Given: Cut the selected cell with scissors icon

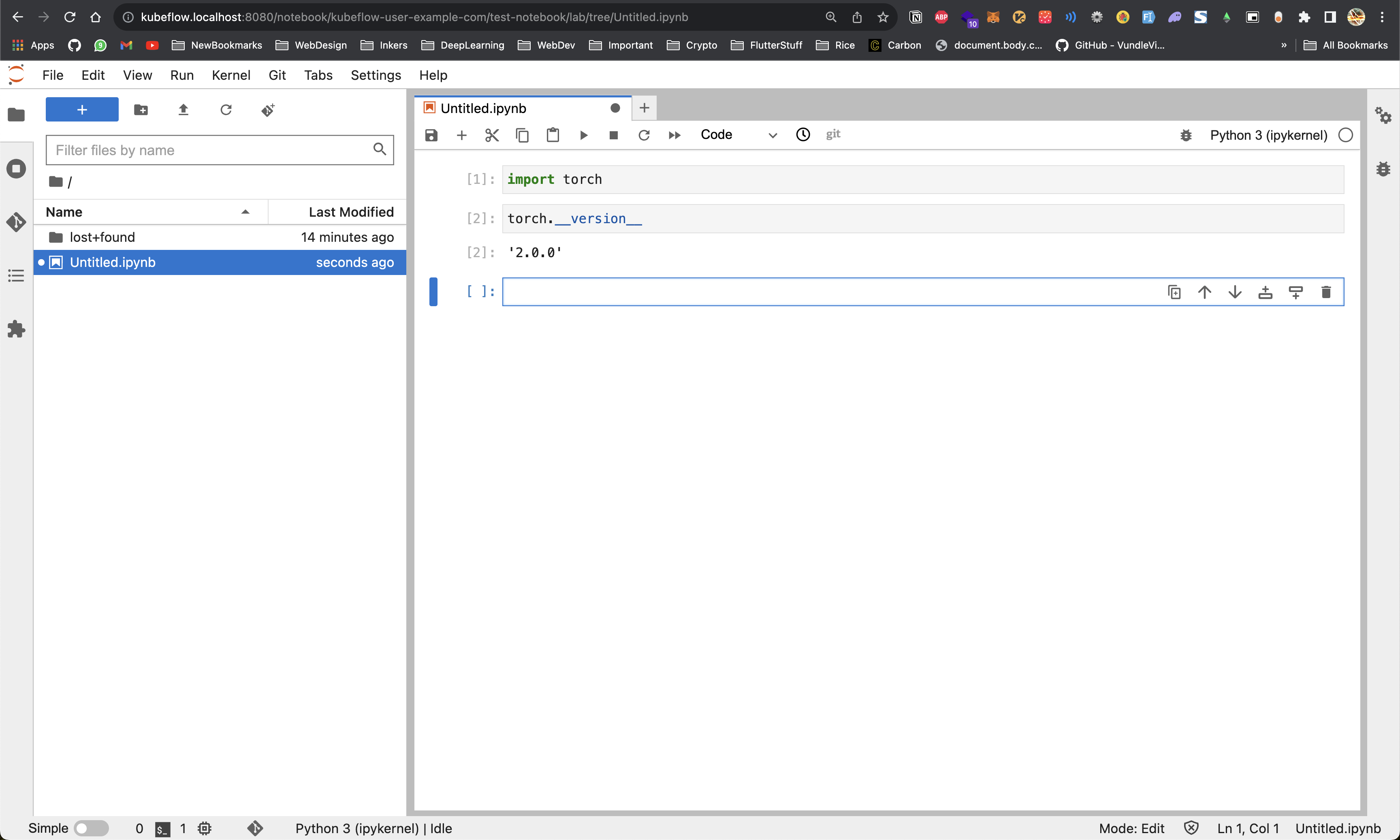Looking at the screenshot, I should click(492, 135).
